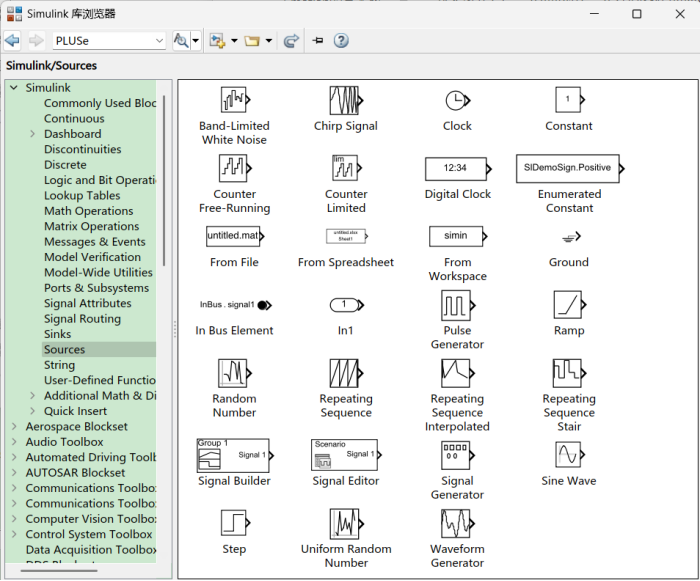This screenshot has width=700, height=581.
Task: Select the Constant block icon
Action: pyautogui.click(x=570, y=100)
